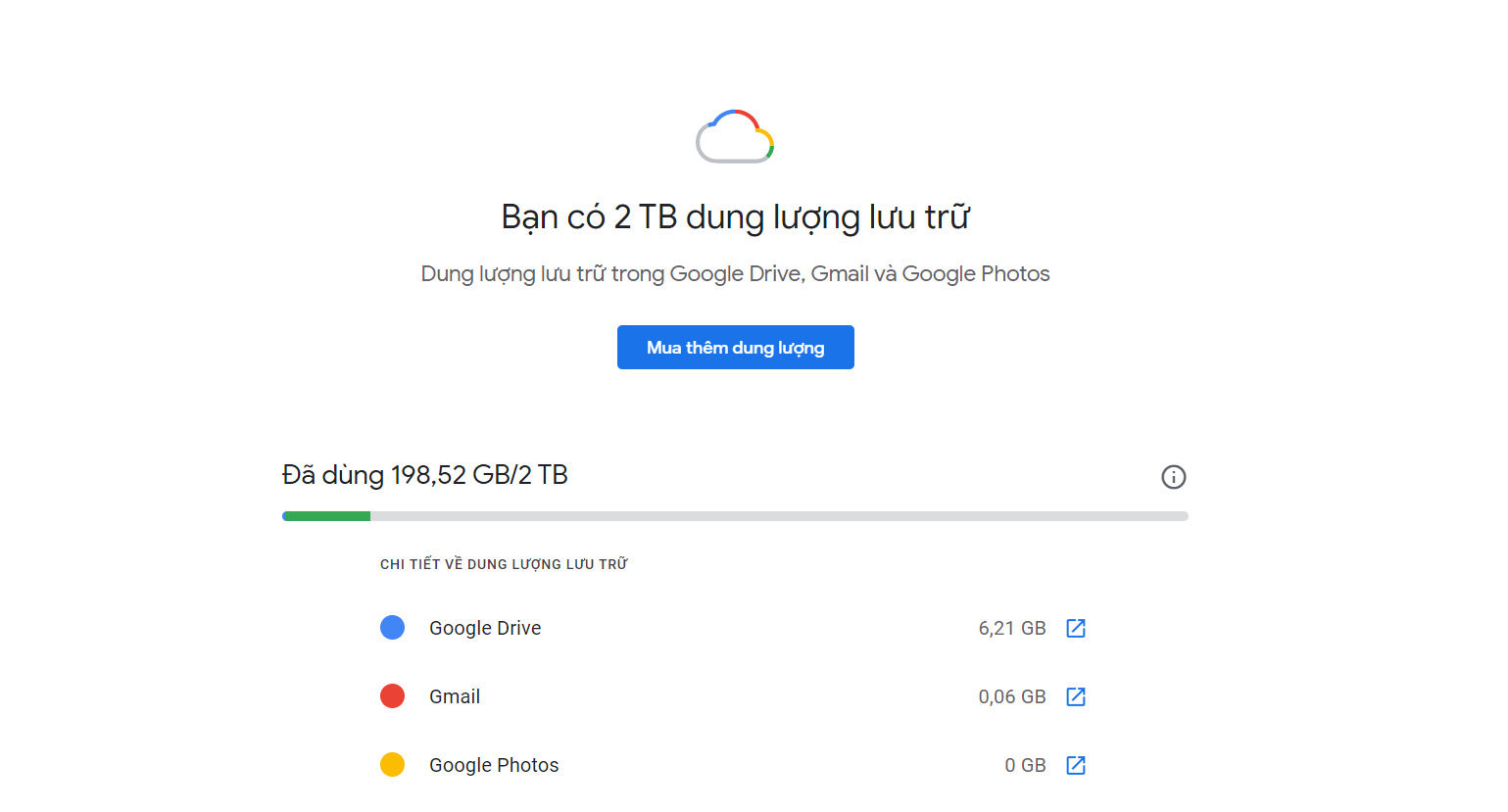
Task: Click the yellow Google Photos color dot
Action: click(x=392, y=765)
